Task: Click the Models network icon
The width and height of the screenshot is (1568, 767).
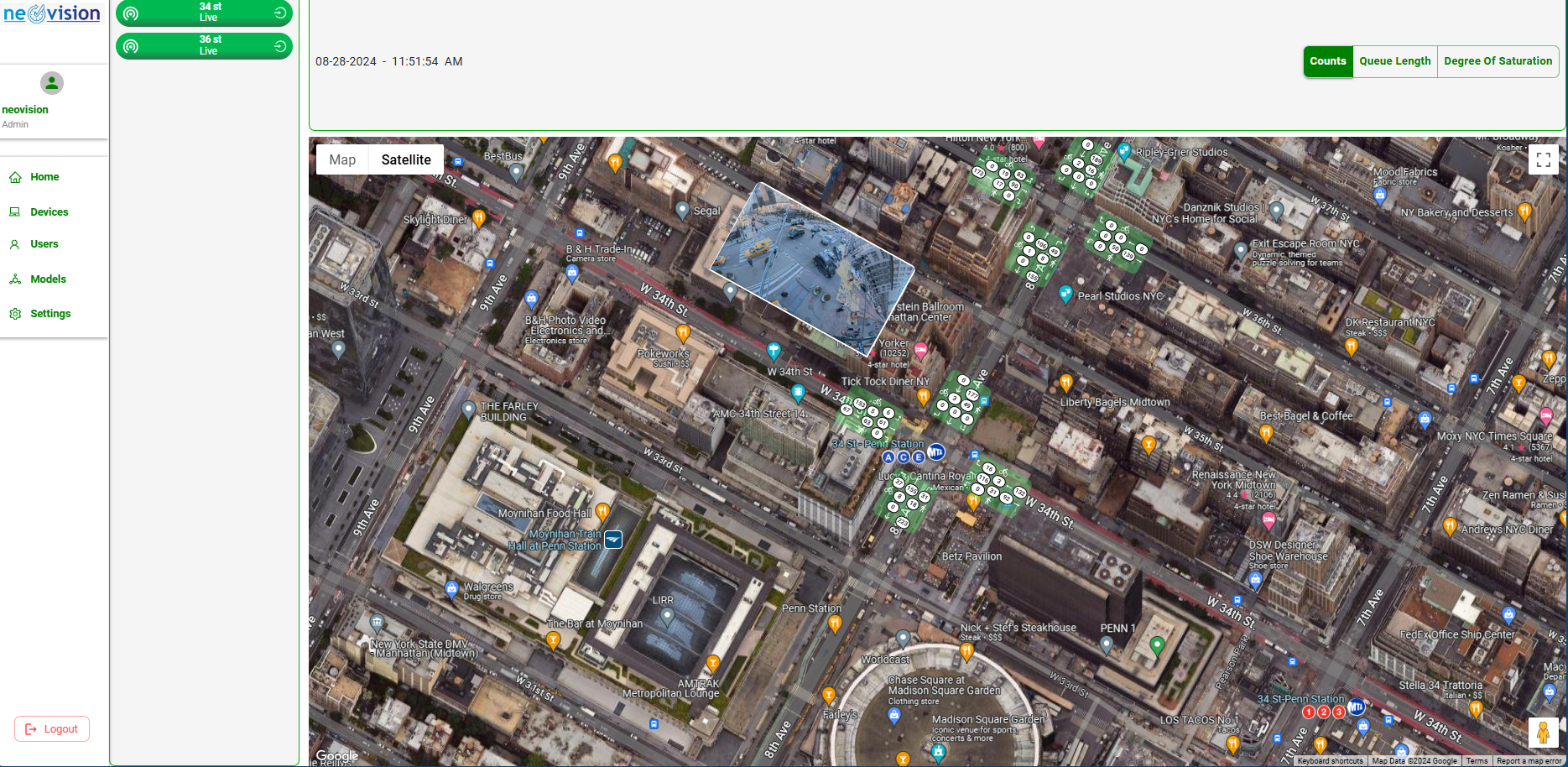Action: [15, 279]
